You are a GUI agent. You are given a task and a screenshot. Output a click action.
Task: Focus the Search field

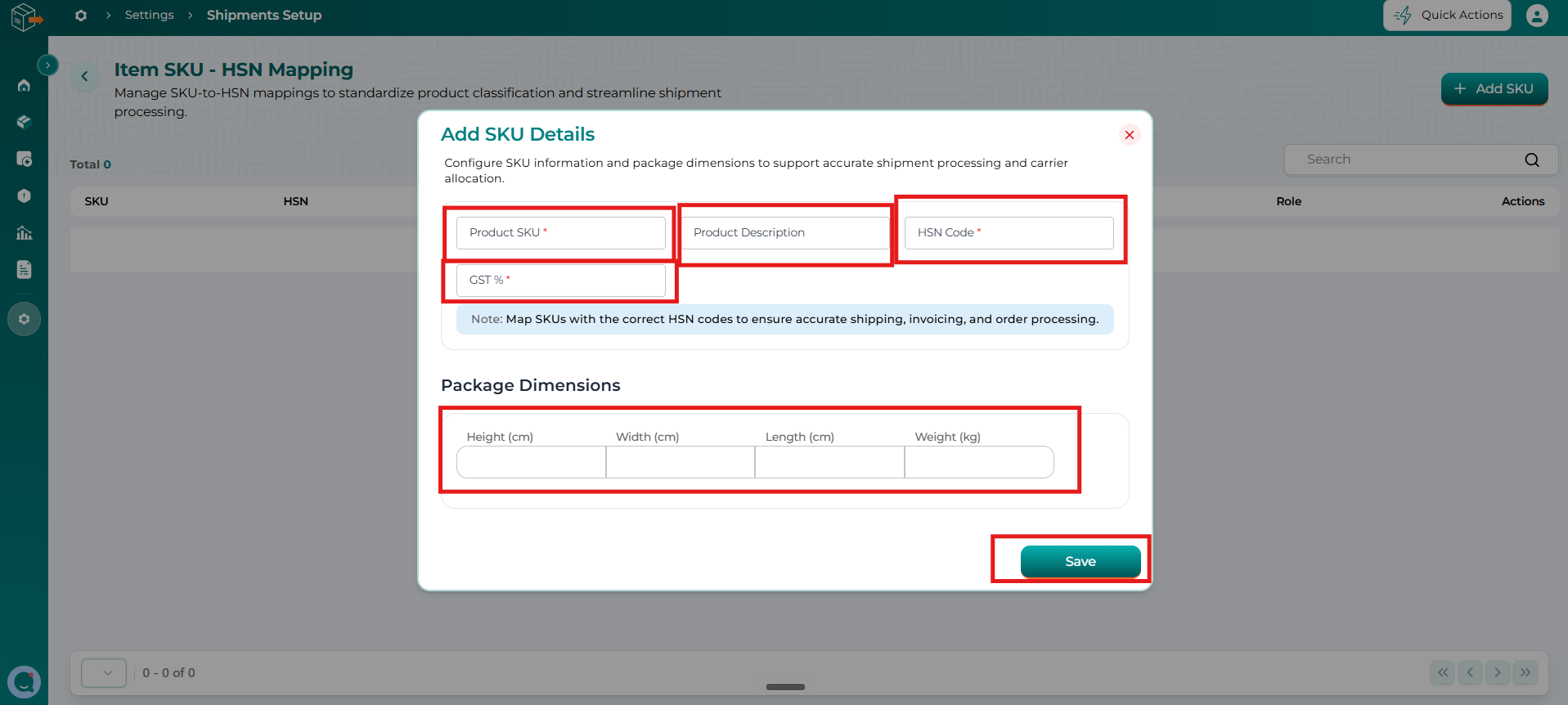1421,159
